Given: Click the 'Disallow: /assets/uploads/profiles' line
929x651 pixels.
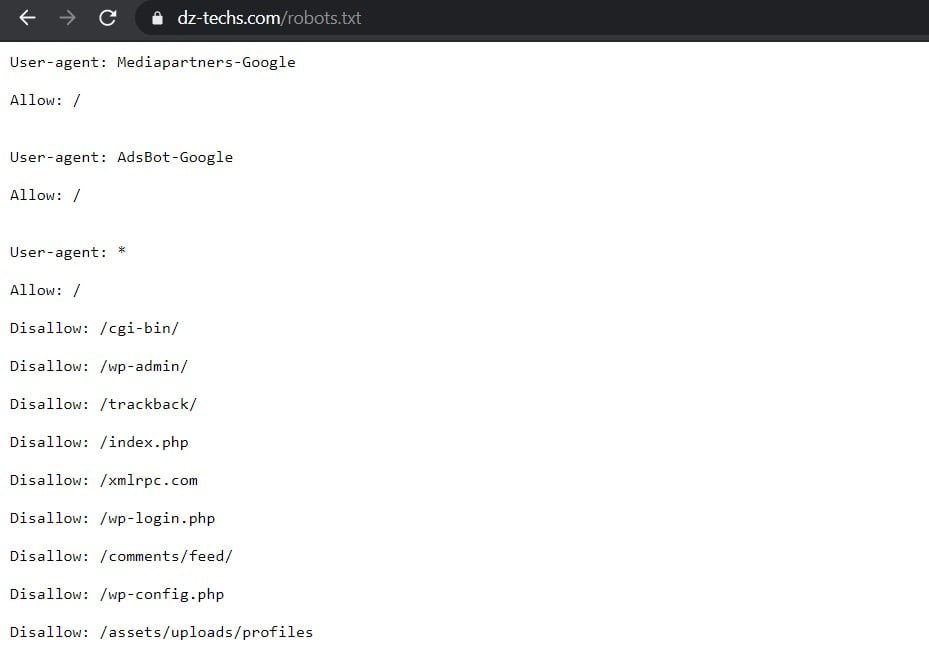Looking at the screenshot, I should coord(161,632).
